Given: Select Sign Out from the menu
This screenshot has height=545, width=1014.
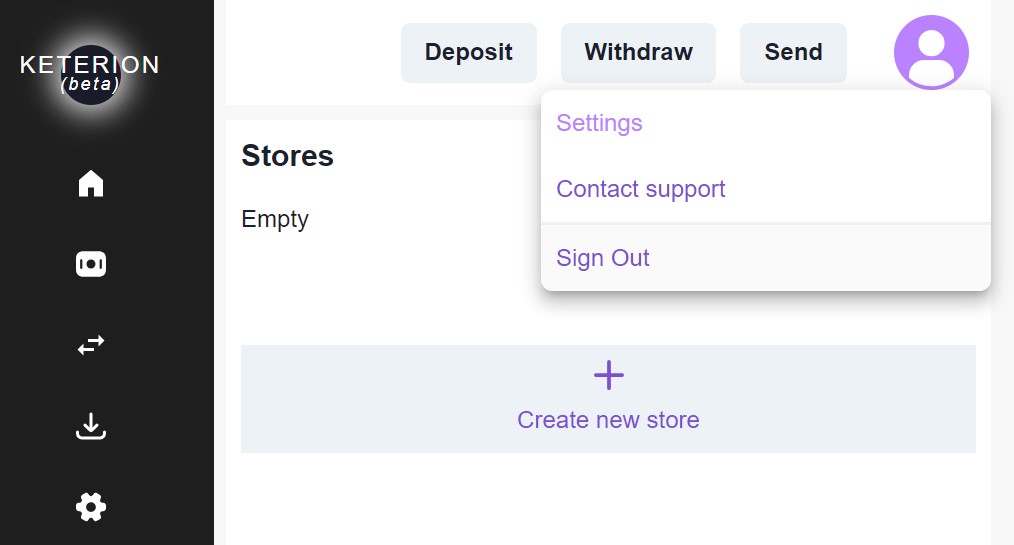Looking at the screenshot, I should (603, 258).
